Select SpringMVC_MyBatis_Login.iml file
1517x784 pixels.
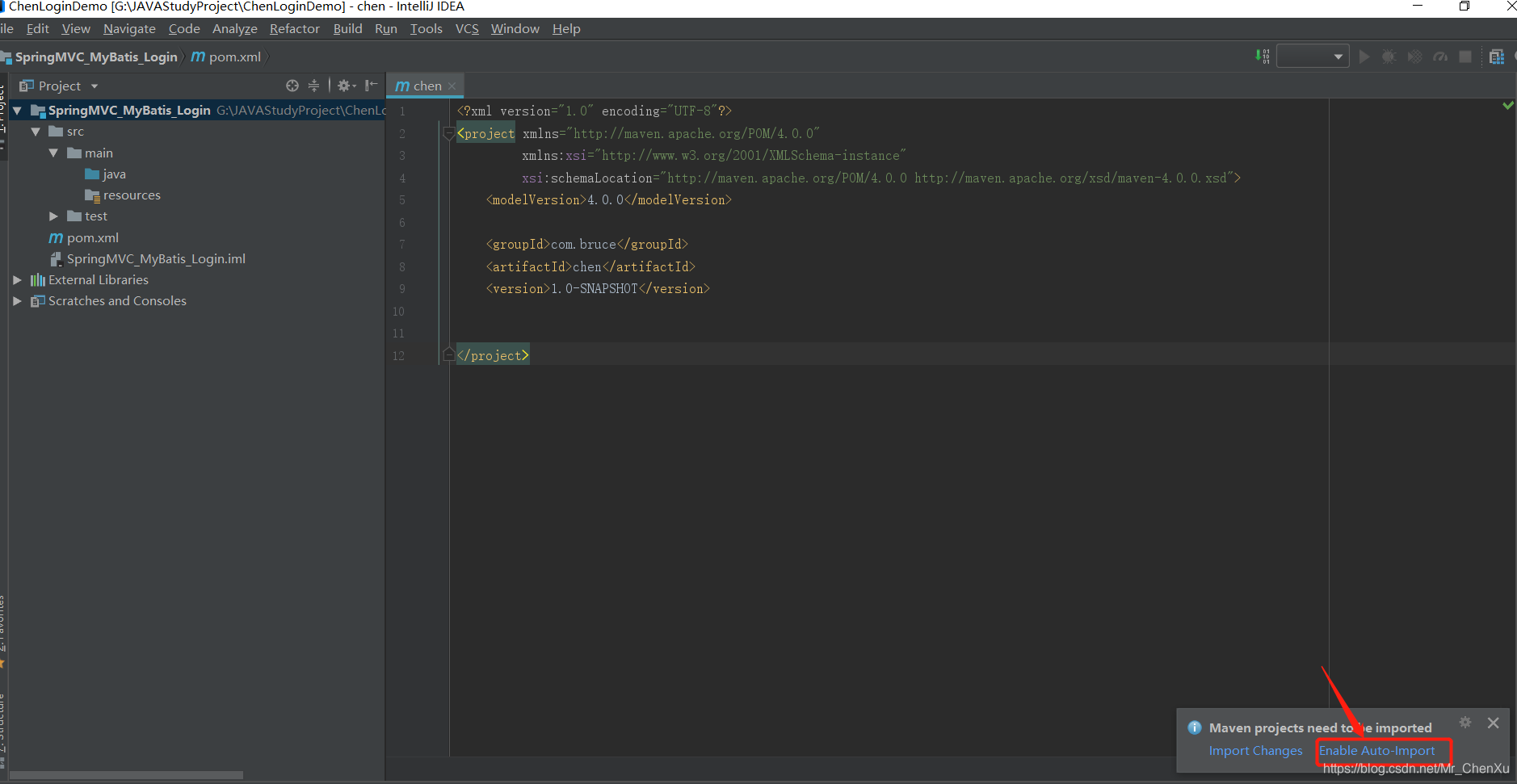point(148,258)
